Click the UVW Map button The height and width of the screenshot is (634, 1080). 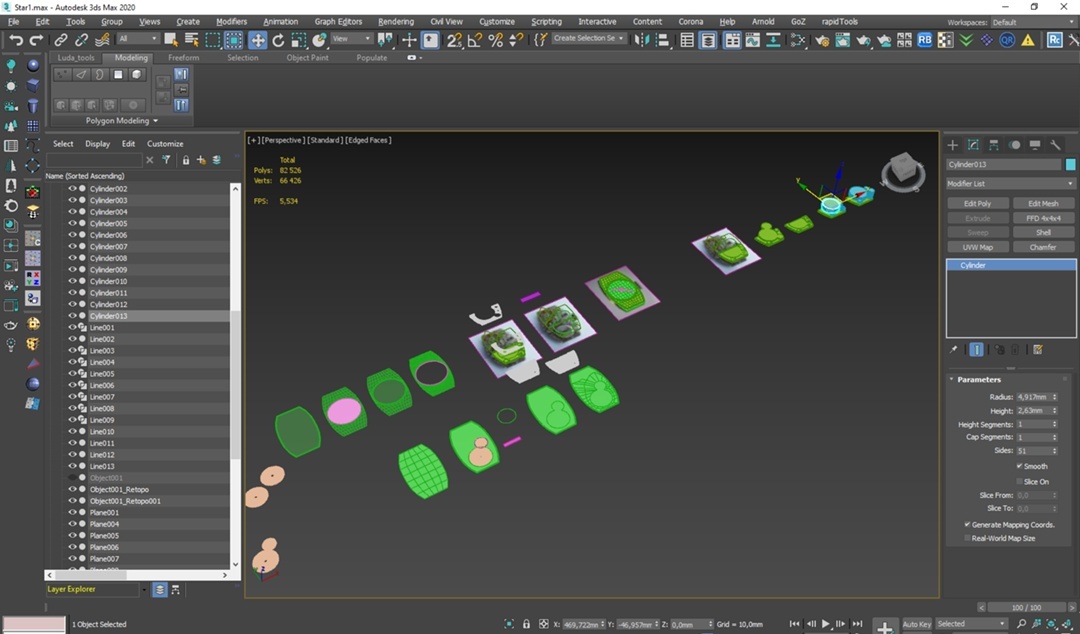coord(977,247)
